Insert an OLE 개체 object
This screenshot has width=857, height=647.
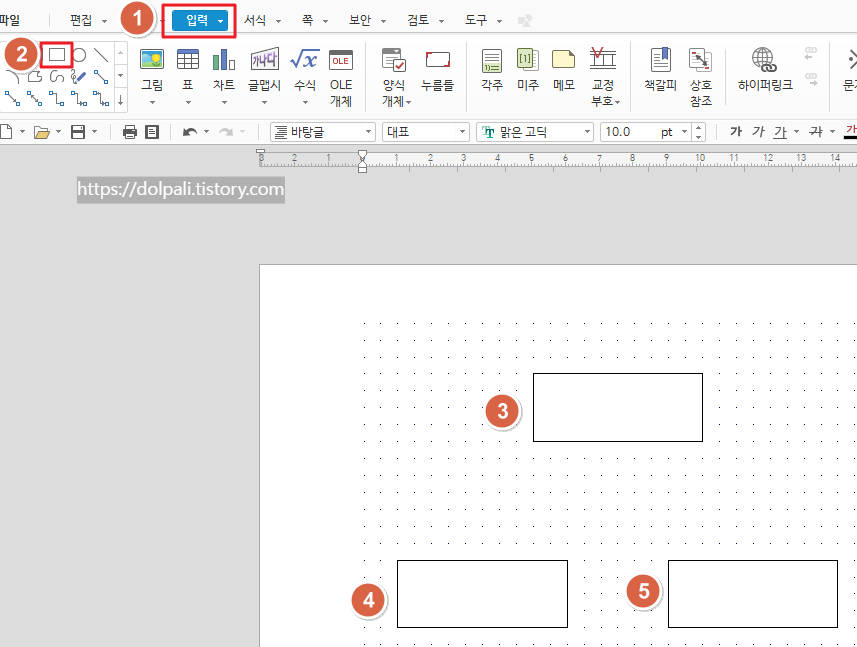coord(341,78)
